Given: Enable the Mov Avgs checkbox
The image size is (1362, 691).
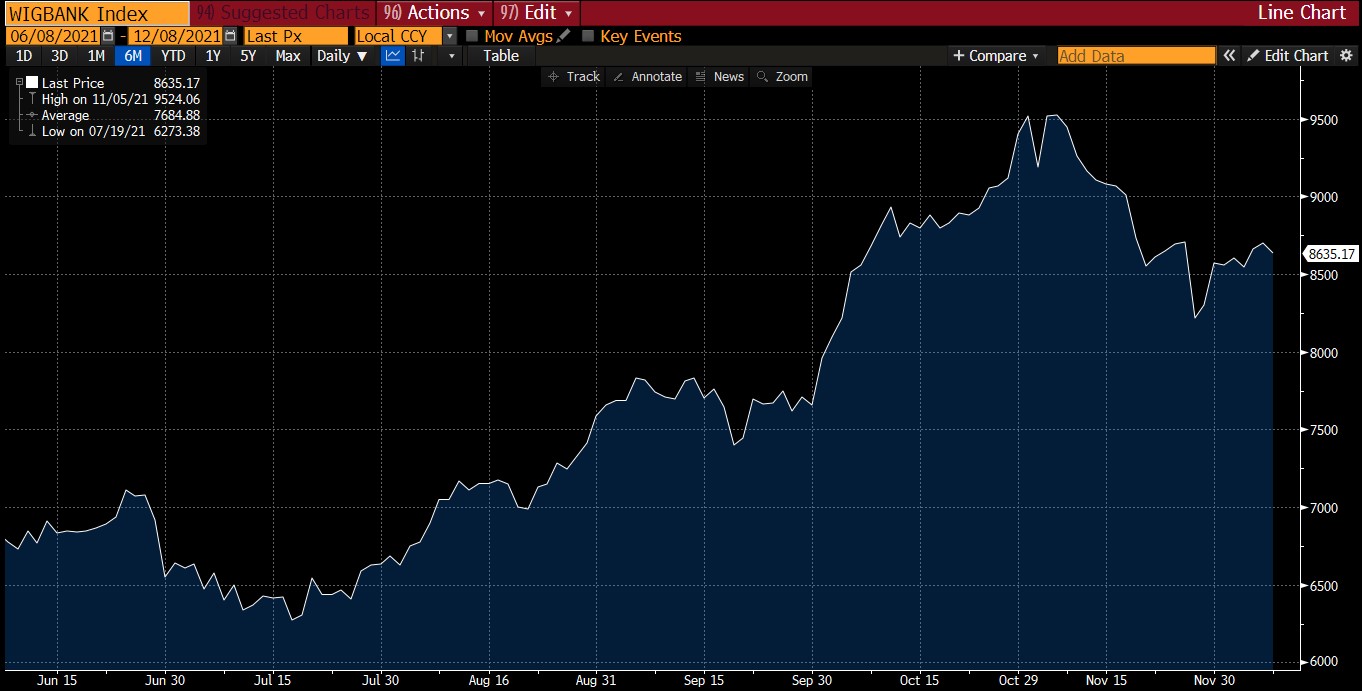Looking at the screenshot, I should [x=472, y=36].
